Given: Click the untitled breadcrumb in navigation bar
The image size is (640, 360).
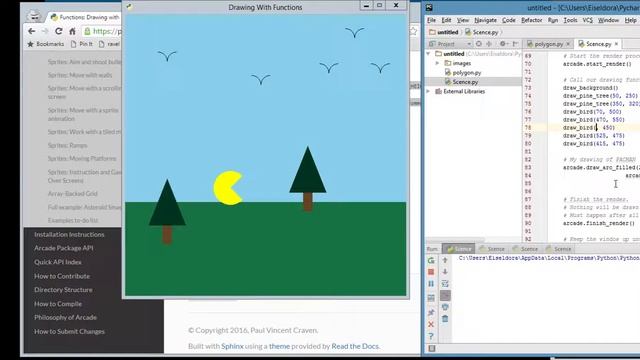Looking at the screenshot, I should [x=444, y=32].
